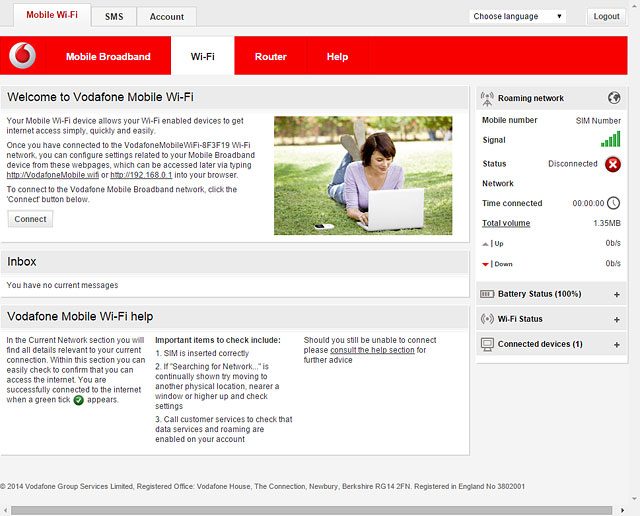Image resolution: width=640 pixels, height=516 pixels.
Task: Expand the Connected devices section
Action: coord(616,344)
